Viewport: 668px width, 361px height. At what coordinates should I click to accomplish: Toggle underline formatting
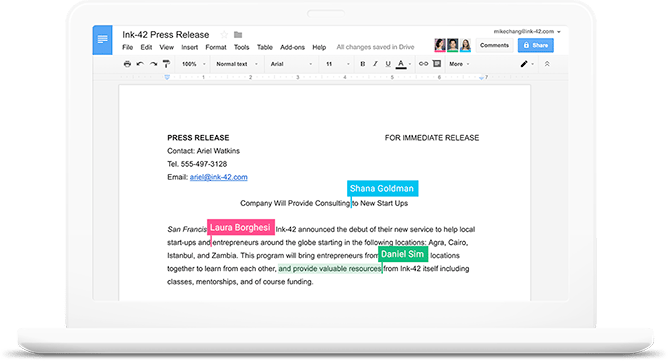[x=388, y=64]
